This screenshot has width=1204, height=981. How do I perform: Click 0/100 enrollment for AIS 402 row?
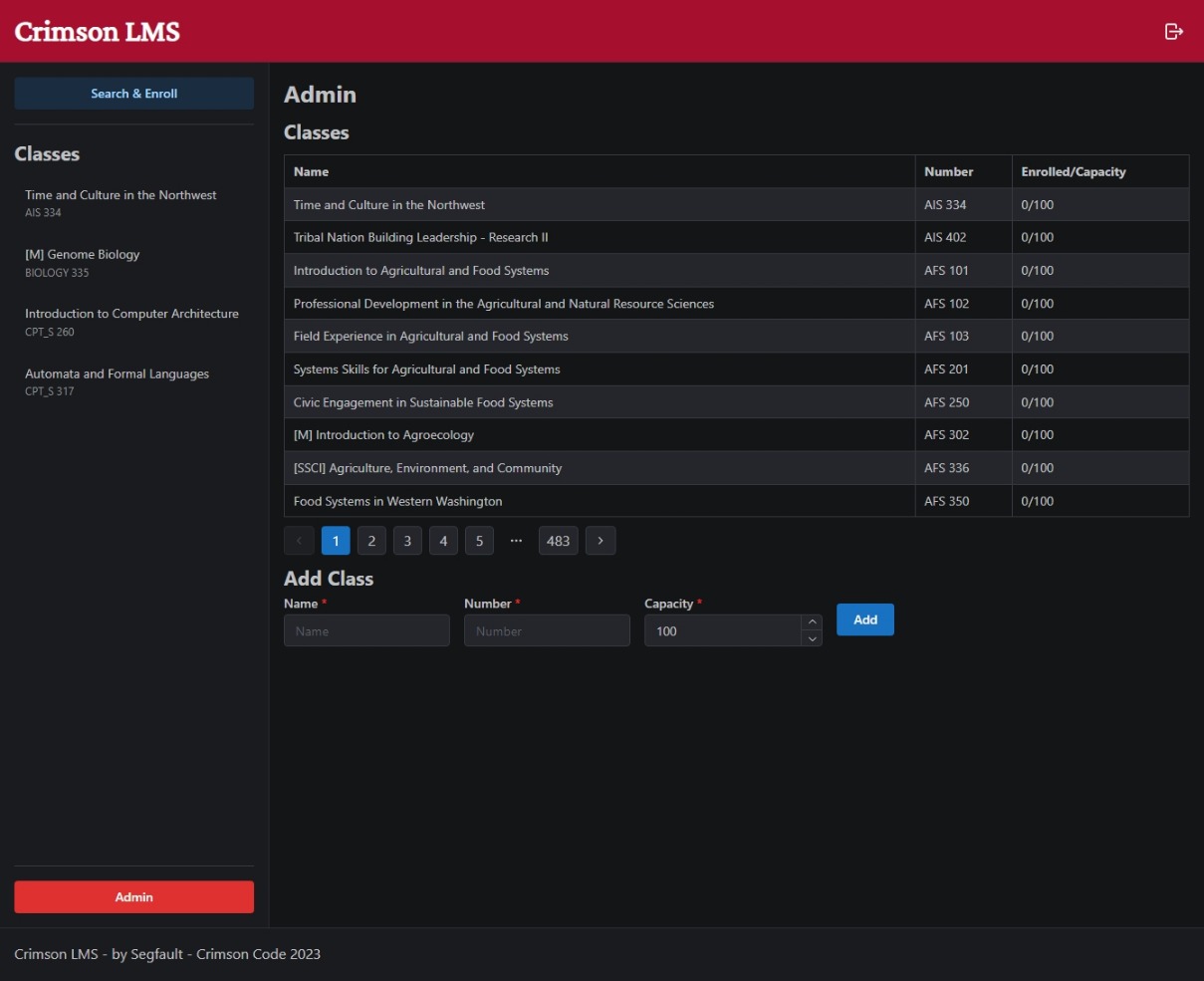1100,238
